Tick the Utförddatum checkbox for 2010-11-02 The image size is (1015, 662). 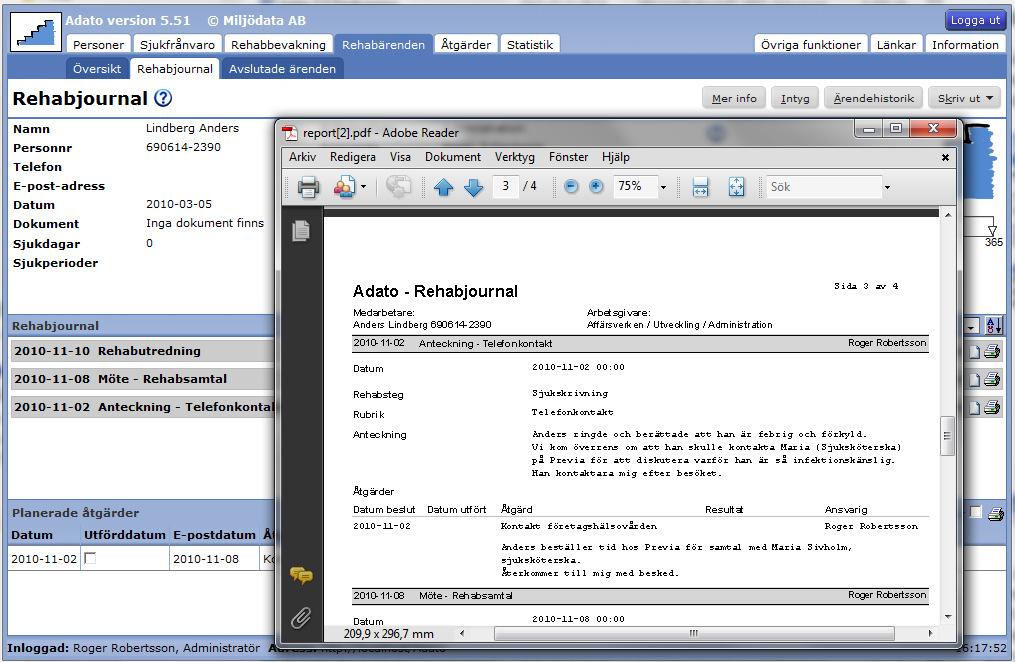[x=90, y=558]
